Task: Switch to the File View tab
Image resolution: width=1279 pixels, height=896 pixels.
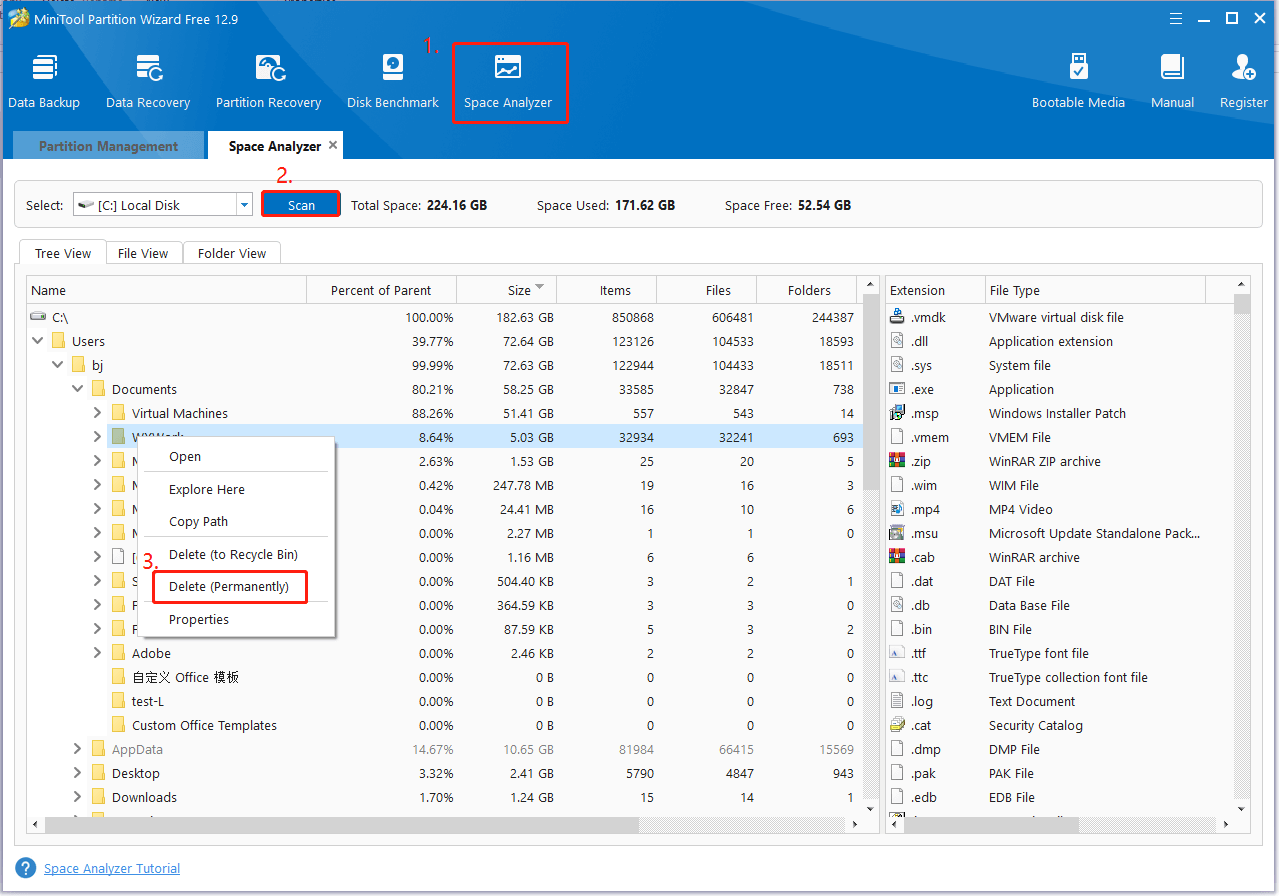Action: tap(143, 254)
